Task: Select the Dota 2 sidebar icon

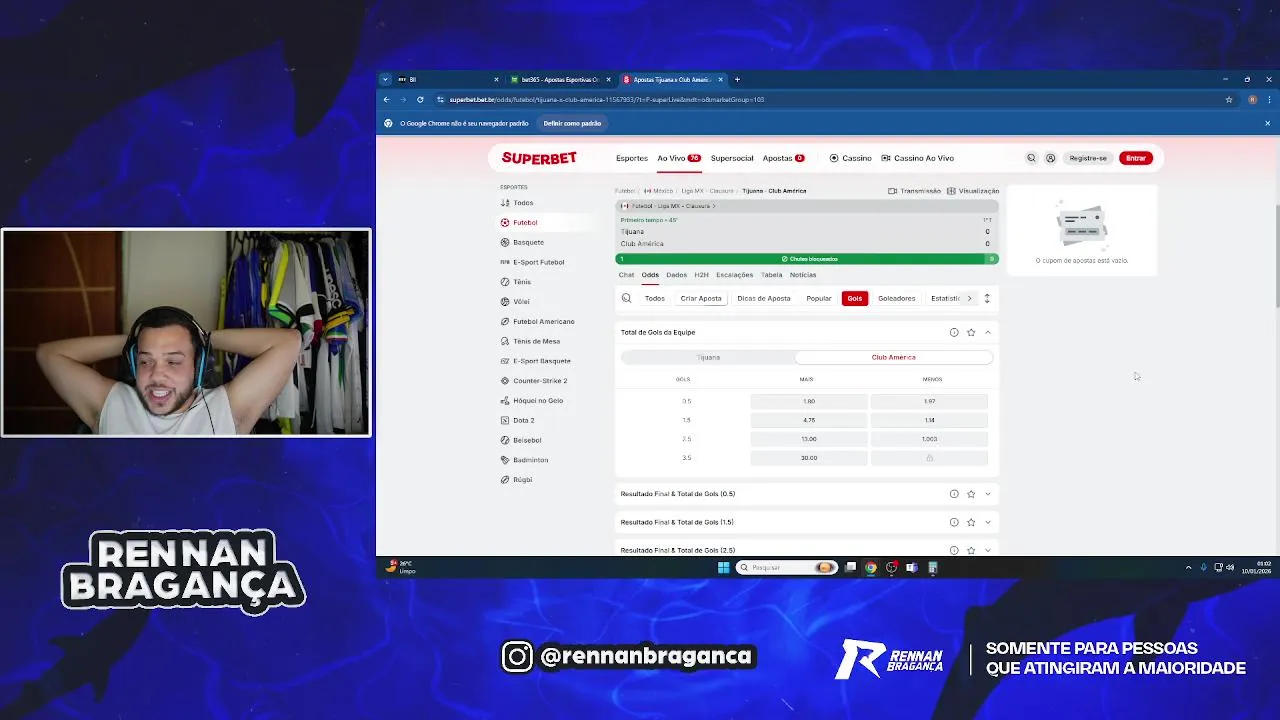Action: [x=505, y=420]
